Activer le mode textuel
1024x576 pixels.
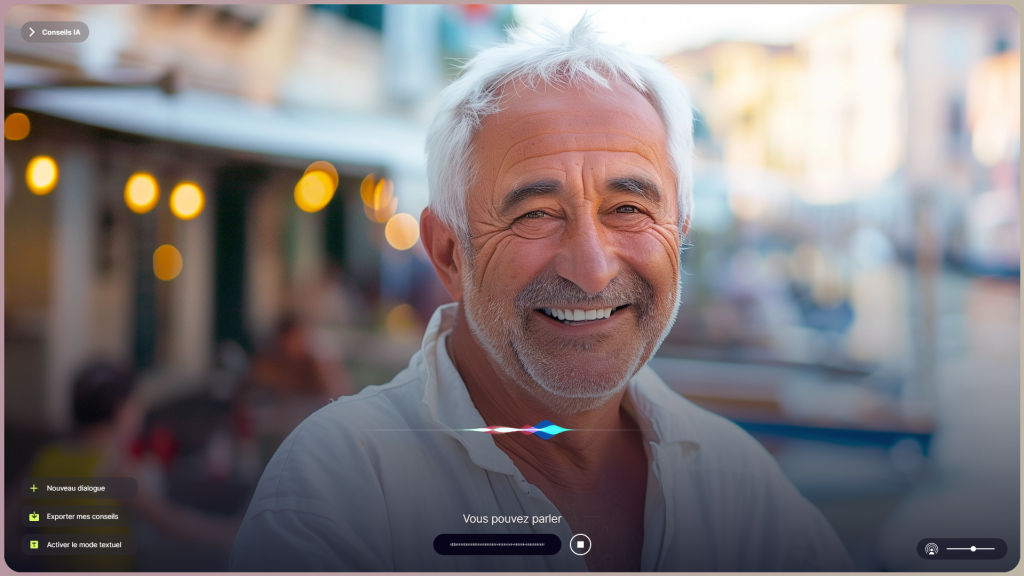pos(79,544)
